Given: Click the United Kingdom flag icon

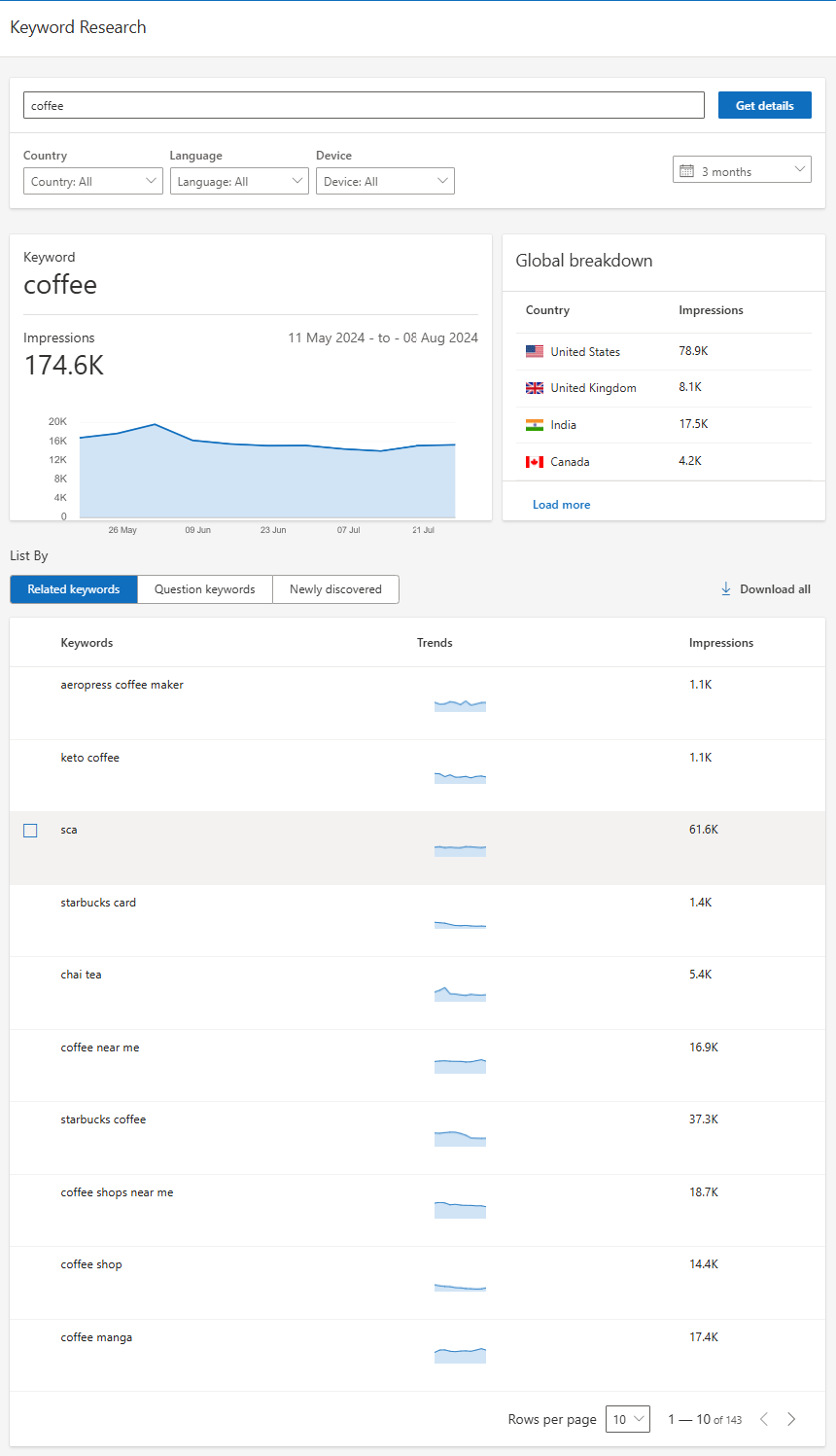Looking at the screenshot, I should click(535, 388).
